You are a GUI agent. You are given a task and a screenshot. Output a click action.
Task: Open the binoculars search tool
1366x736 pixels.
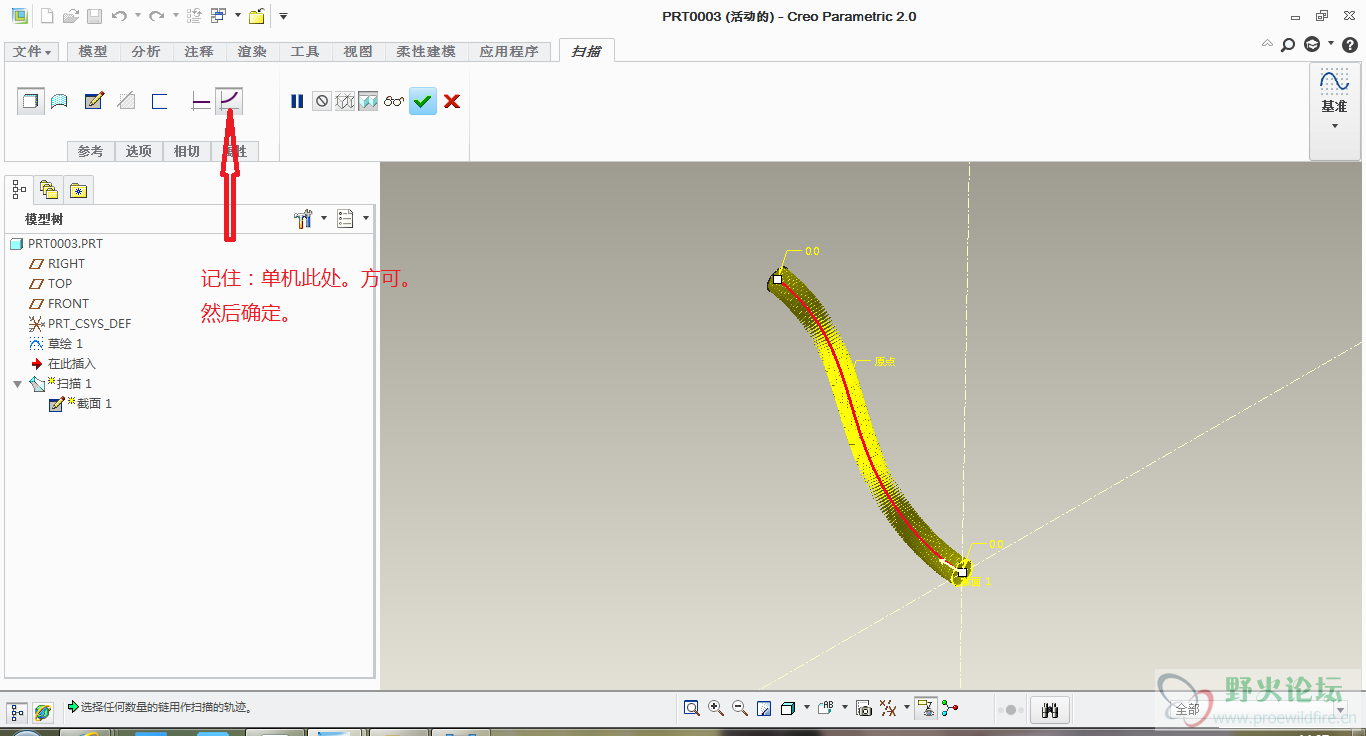pos(1050,710)
